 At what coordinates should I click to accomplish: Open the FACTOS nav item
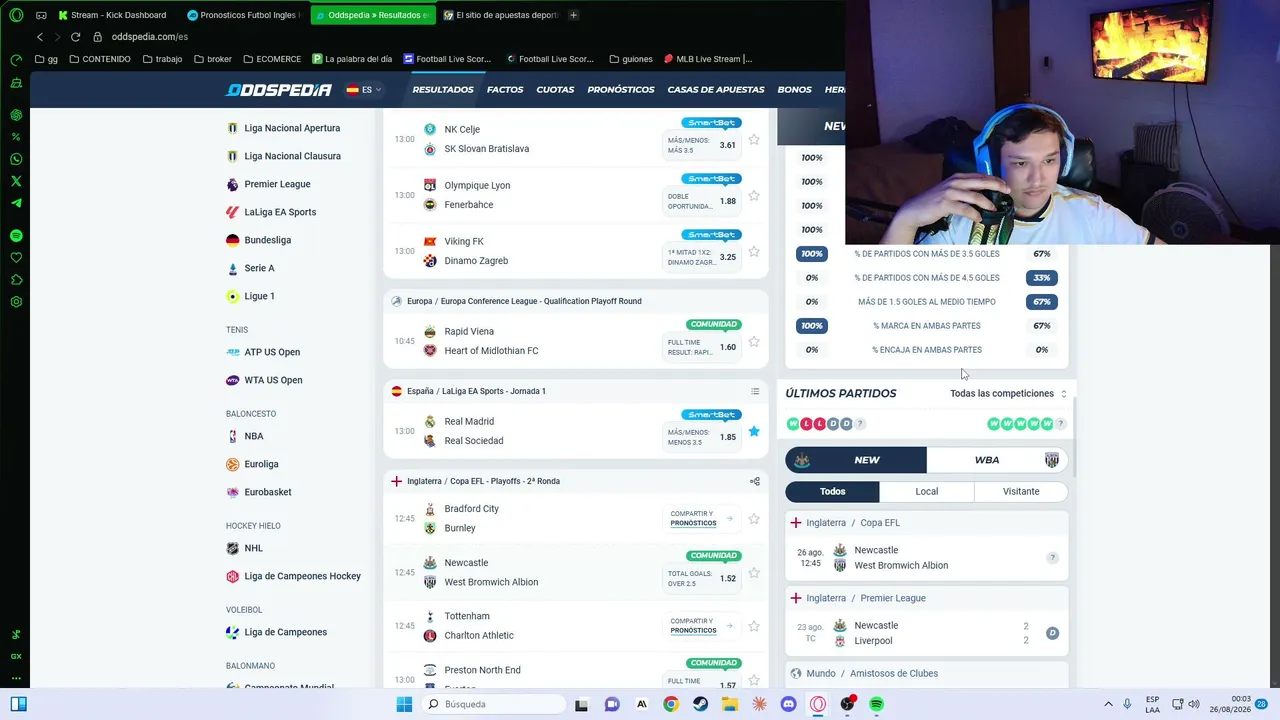(x=505, y=90)
